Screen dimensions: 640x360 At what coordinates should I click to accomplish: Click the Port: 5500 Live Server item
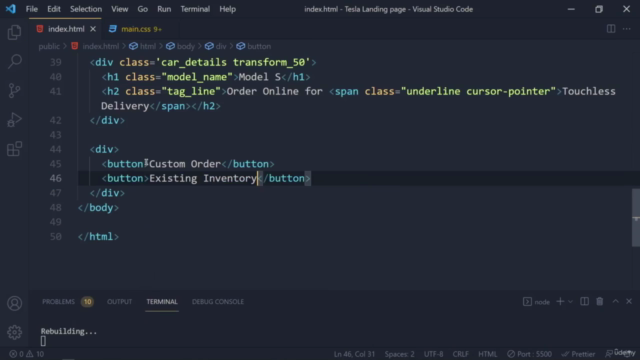(x=529, y=354)
